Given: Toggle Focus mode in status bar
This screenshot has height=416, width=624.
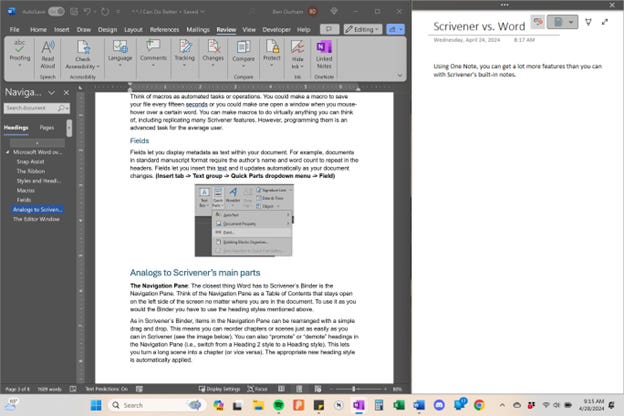Looking at the screenshot, I should pyautogui.click(x=257, y=389).
